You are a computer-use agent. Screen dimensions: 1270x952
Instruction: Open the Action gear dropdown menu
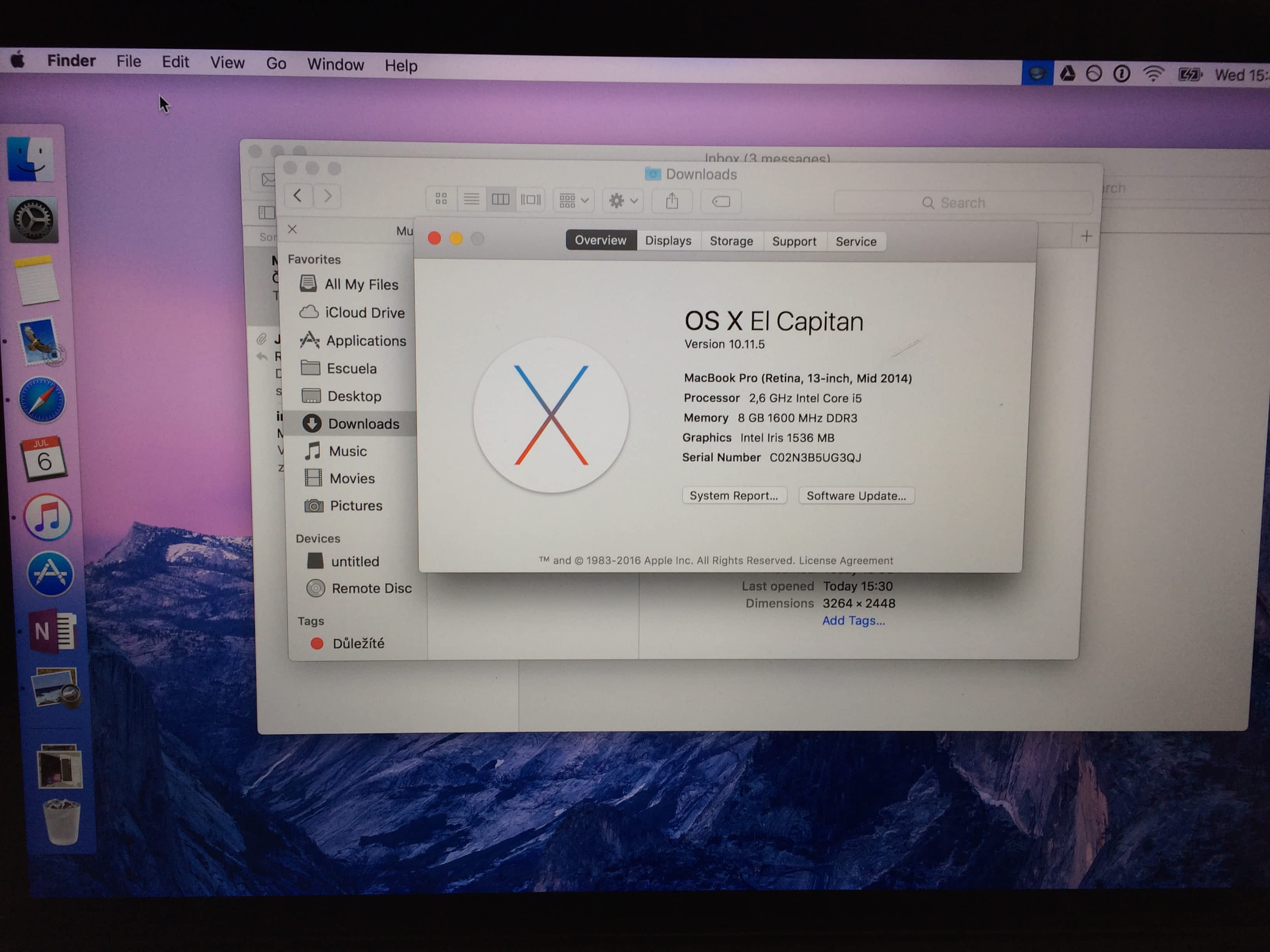click(x=623, y=201)
